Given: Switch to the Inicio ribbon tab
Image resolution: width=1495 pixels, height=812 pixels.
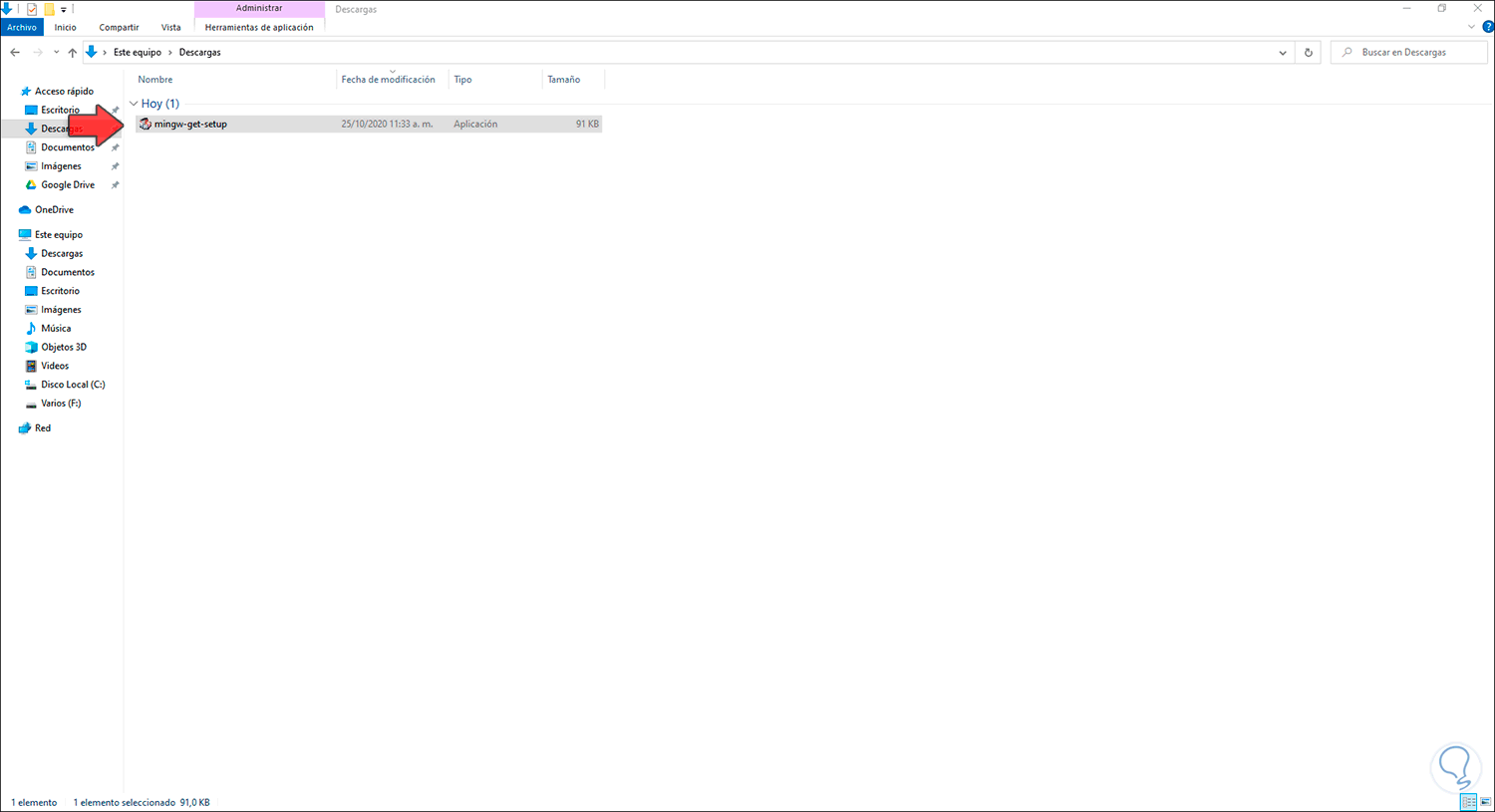Looking at the screenshot, I should click(x=66, y=27).
